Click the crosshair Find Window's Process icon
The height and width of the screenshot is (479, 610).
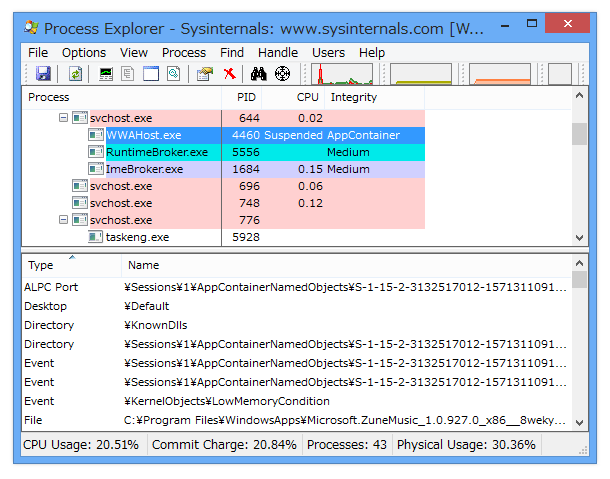(x=282, y=73)
